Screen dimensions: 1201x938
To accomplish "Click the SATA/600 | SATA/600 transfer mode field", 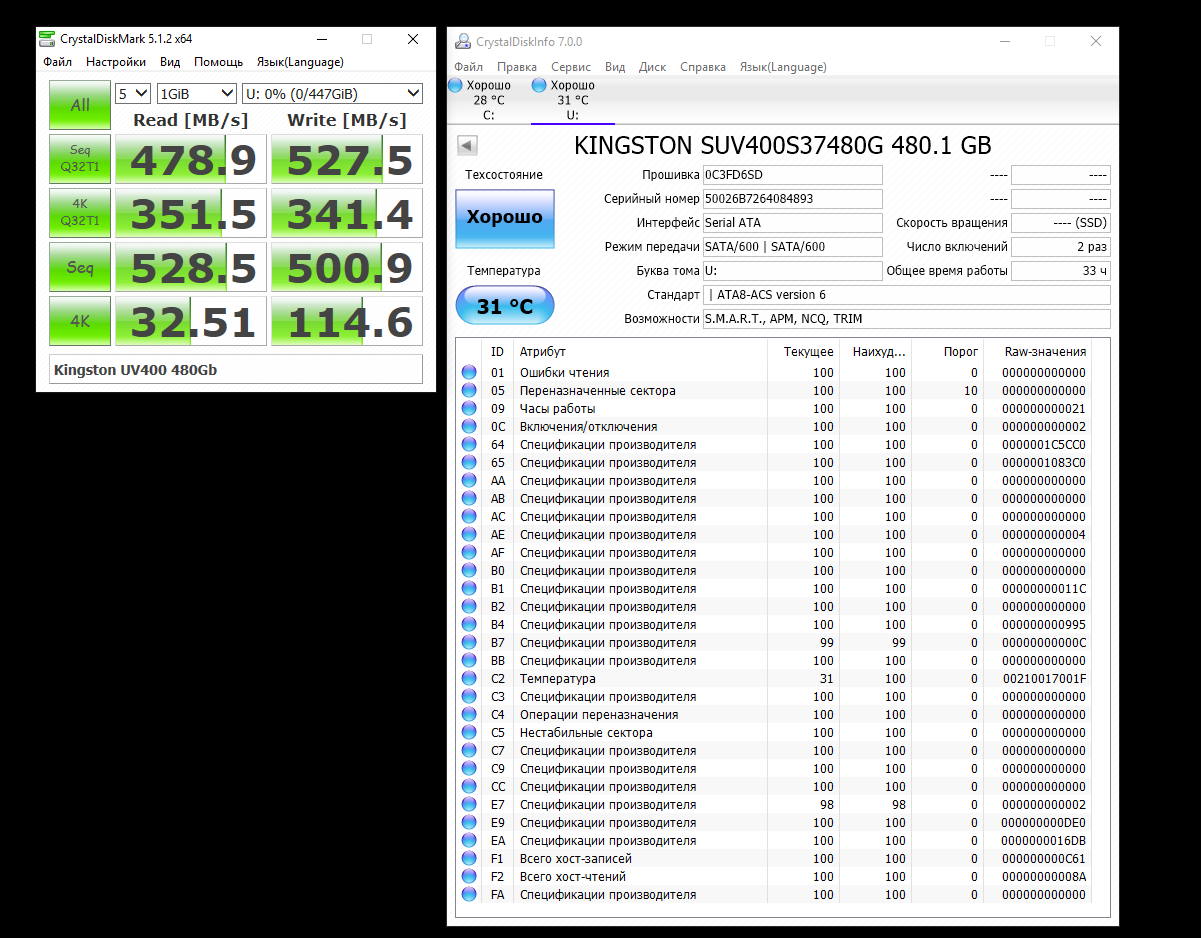I will [x=793, y=247].
